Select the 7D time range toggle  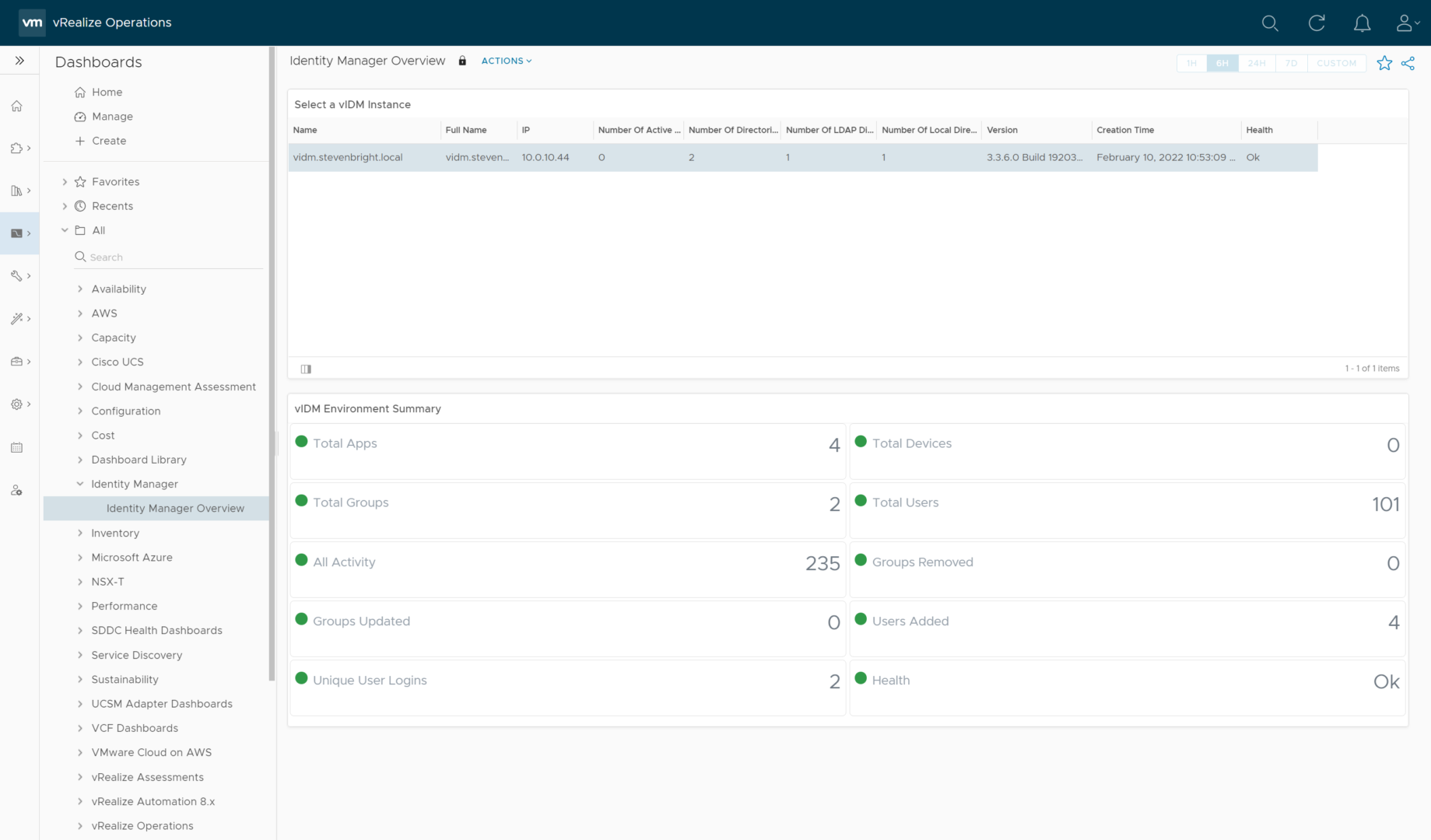coord(1291,63)
